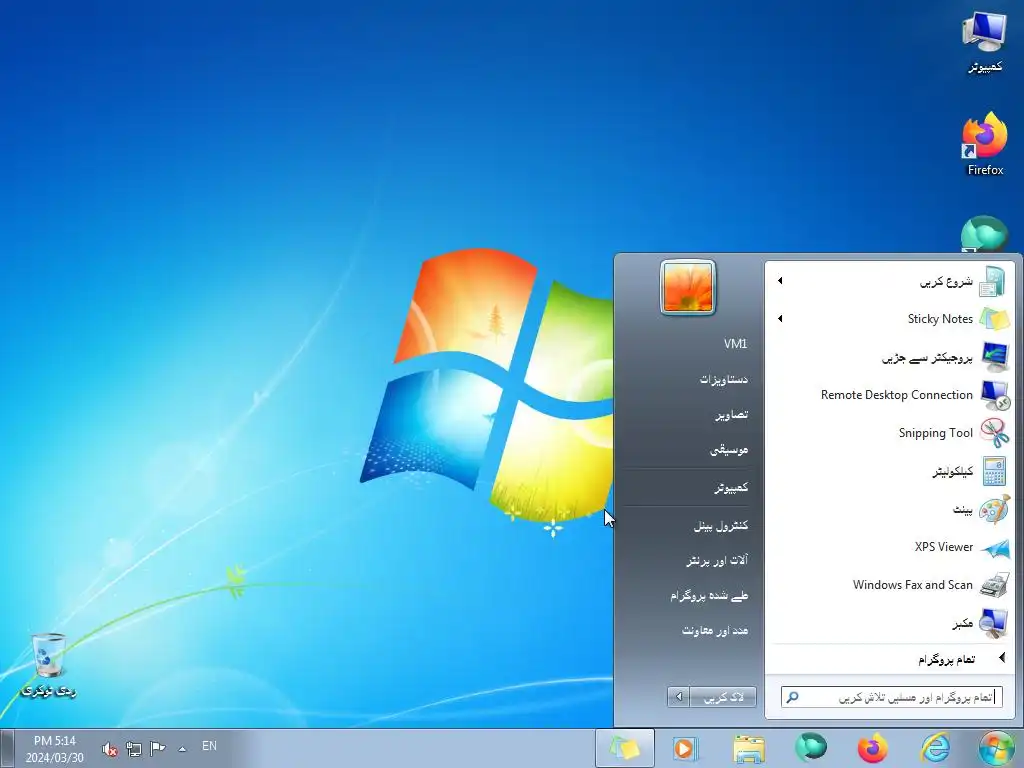Click the Show Desktop strip on taskbar edge
Viewport: 1024px width, 768px height.
coord(6,748)
